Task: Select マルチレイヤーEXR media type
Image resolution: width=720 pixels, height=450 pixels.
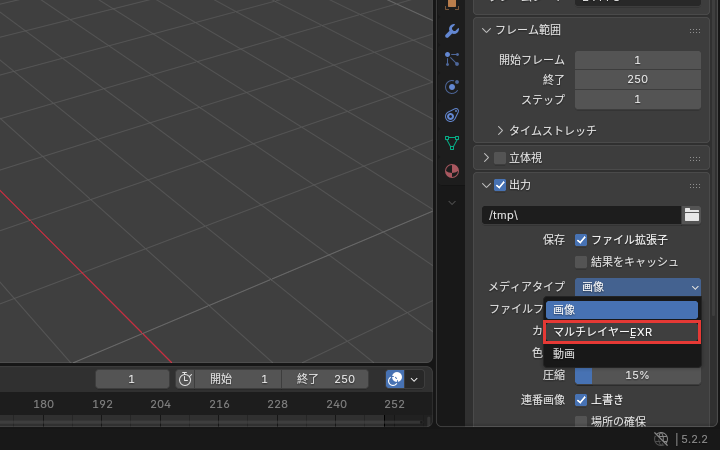Action: [x=622, y=332]
